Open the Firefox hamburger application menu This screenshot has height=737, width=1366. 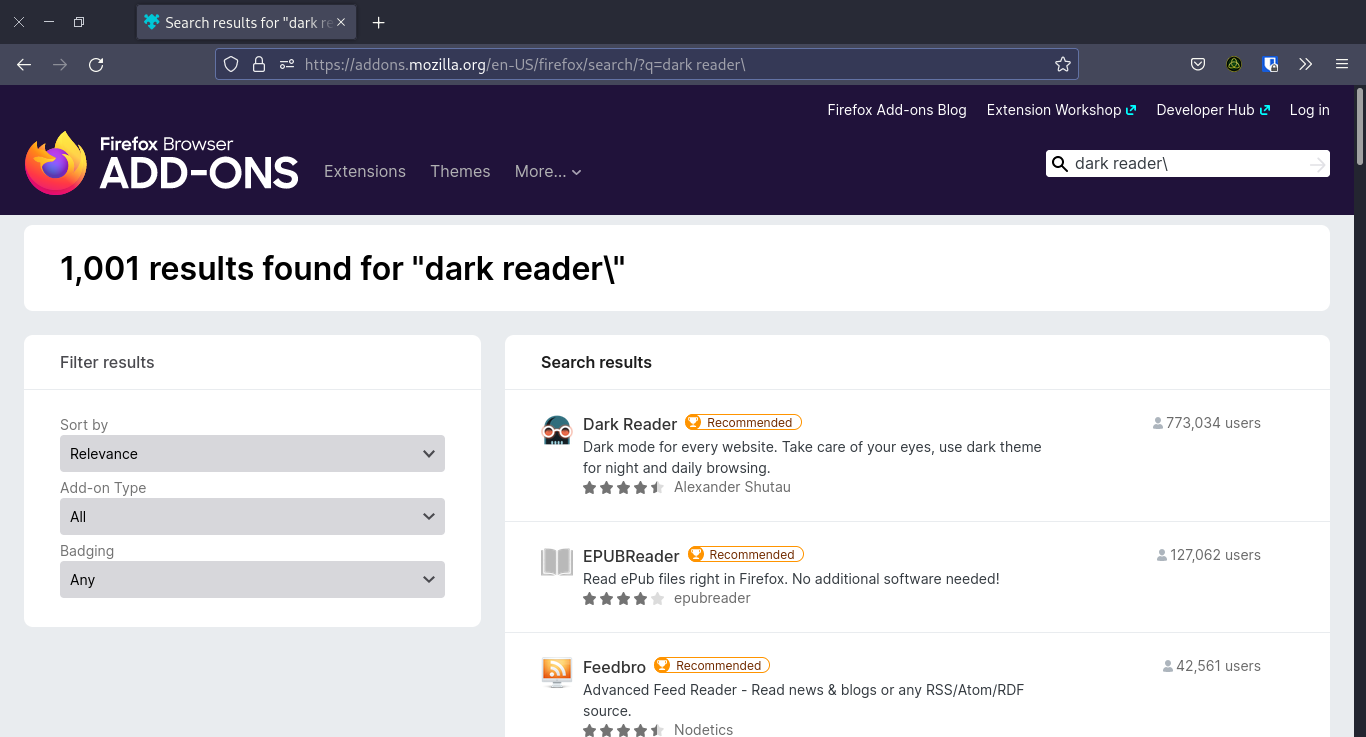coord(1342,64)
